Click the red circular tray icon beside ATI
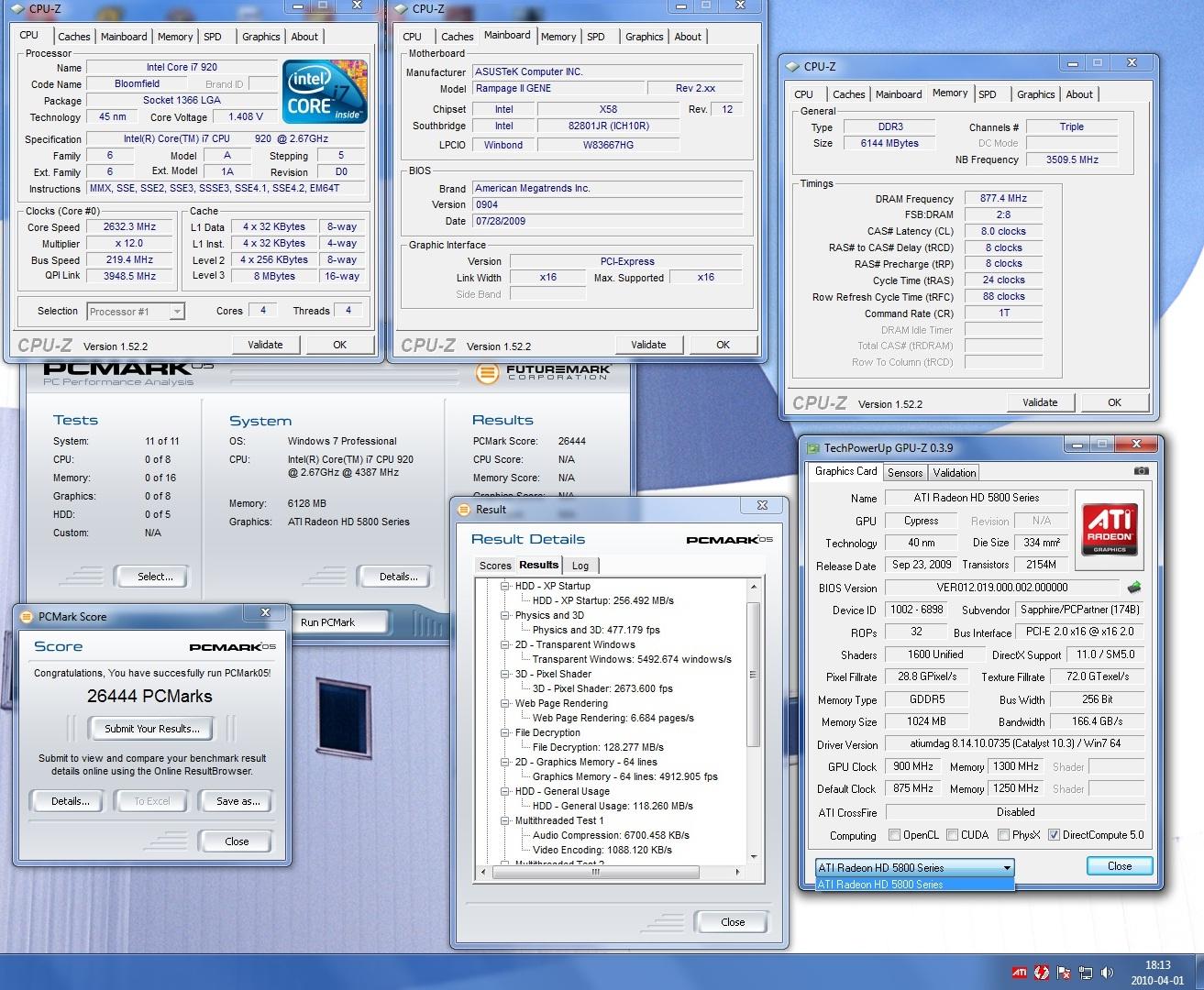Viewport: 1204px width, 990px height. click(x=1042, y=973)
